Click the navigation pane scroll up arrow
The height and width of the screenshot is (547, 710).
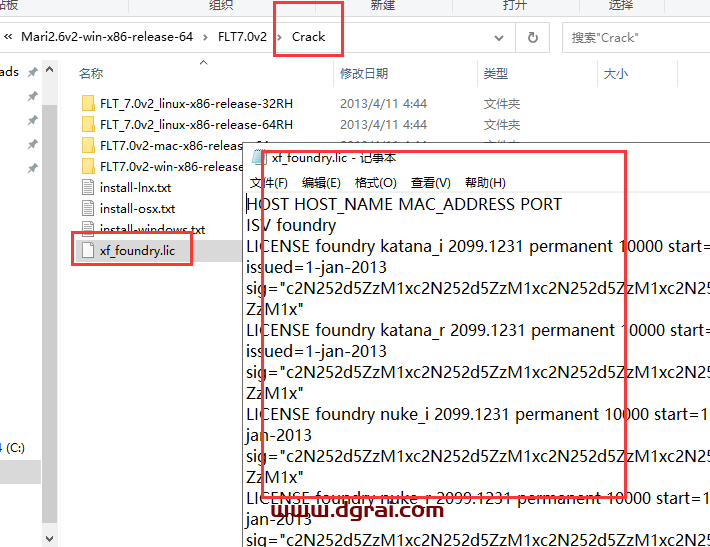(x=49, y=70)
